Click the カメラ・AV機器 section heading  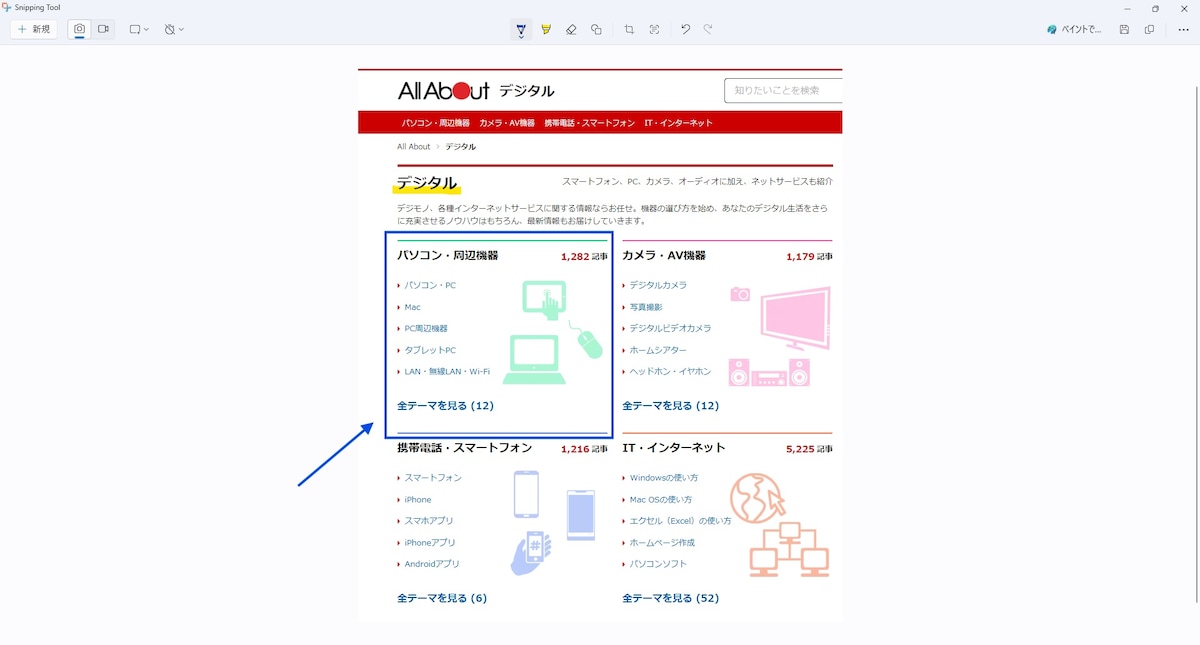pyautogui.click(x=664, y=255)
